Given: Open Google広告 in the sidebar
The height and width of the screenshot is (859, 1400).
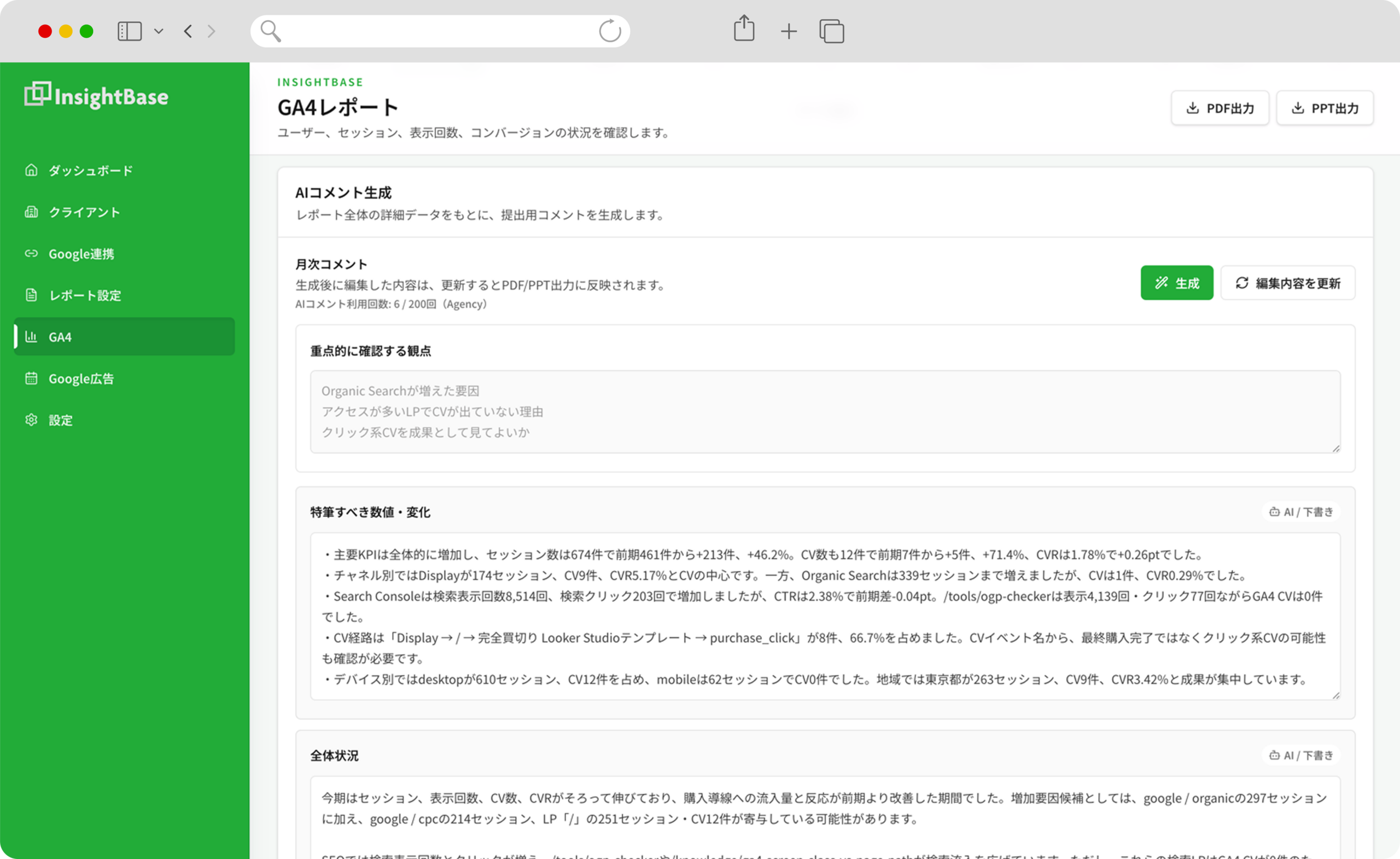Looking at the screenshot, I should point(125,379).
